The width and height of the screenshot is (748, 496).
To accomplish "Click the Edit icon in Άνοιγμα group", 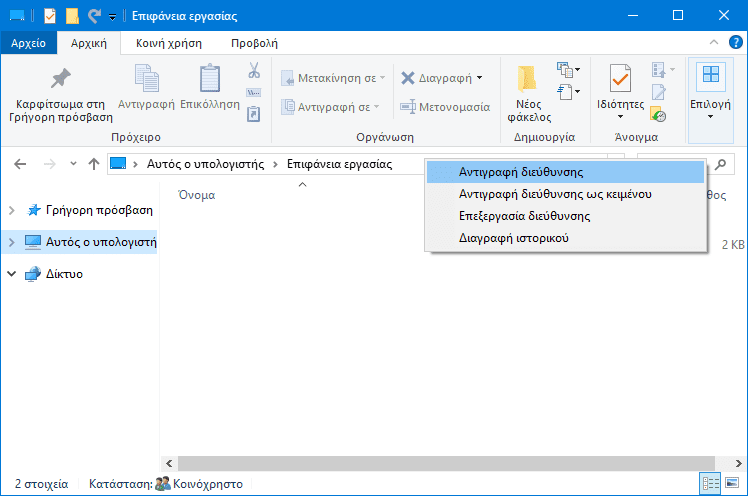I will [x=659, y=92].
